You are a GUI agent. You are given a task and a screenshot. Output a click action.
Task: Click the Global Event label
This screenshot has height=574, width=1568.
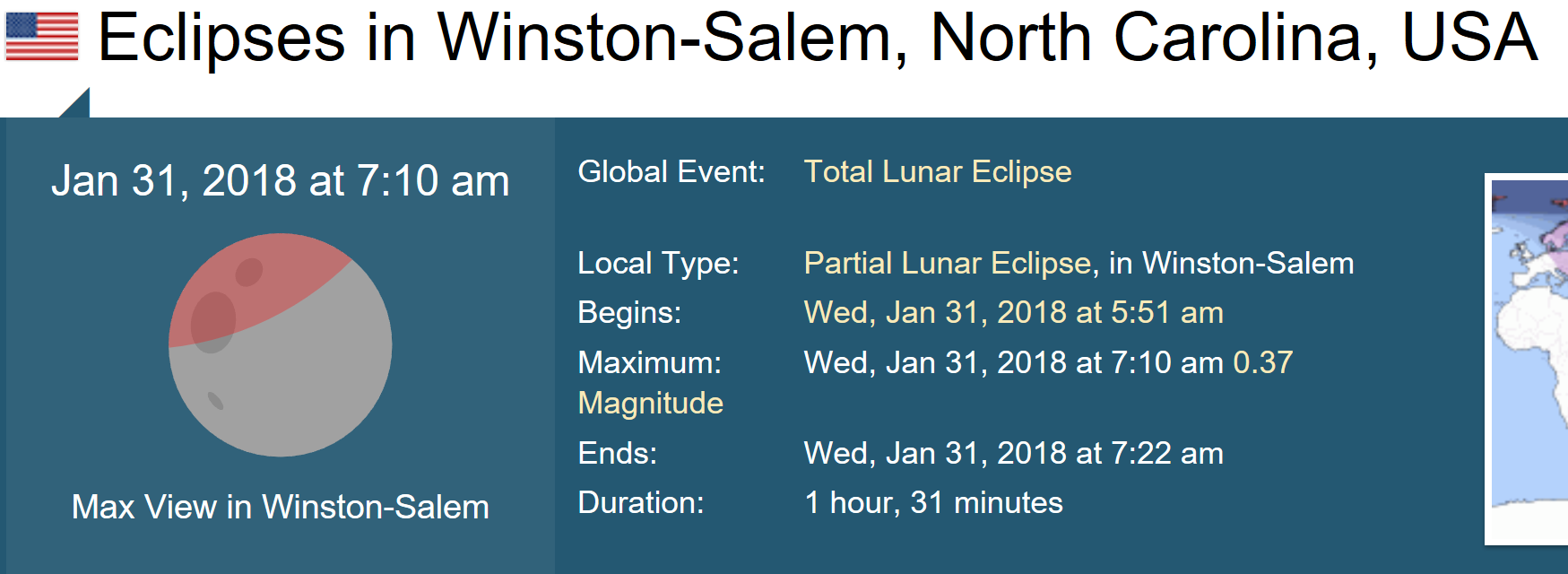click(x=671, y=171)
